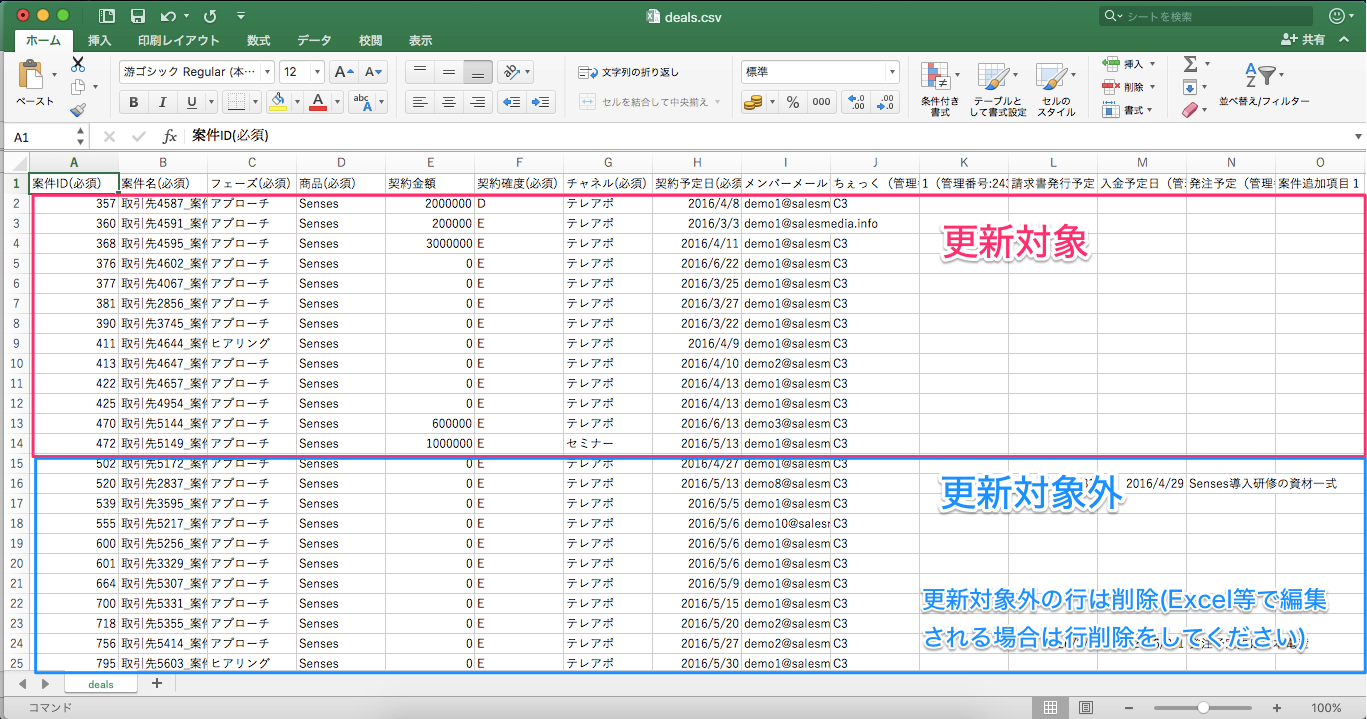This screenshot has height=719, width=1367.
Task: Toggle bold formatting
Action: pyautogui.click(x=133, y=102)
